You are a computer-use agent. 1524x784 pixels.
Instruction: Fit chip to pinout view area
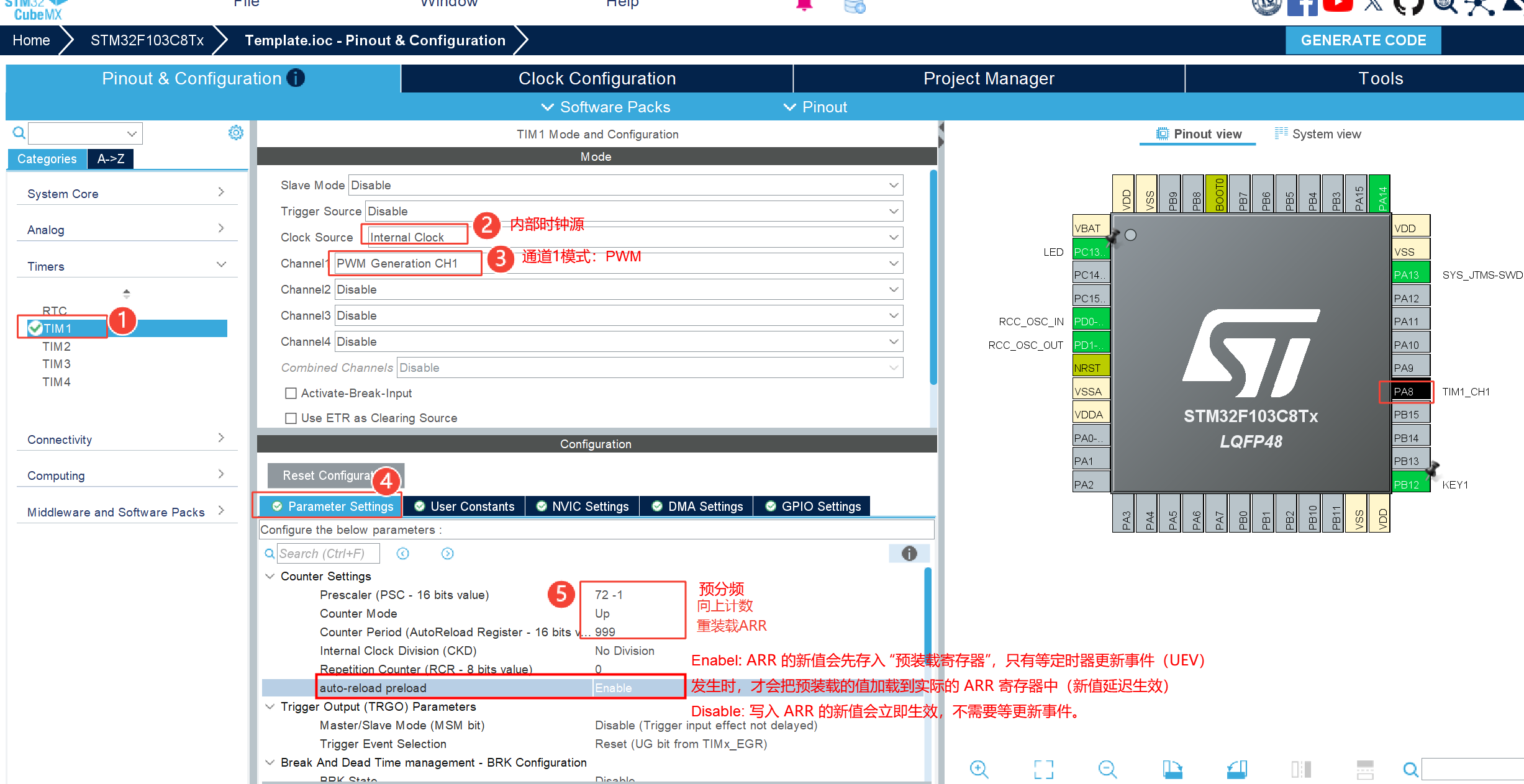pyautogui.click(x=1044, y=770)
